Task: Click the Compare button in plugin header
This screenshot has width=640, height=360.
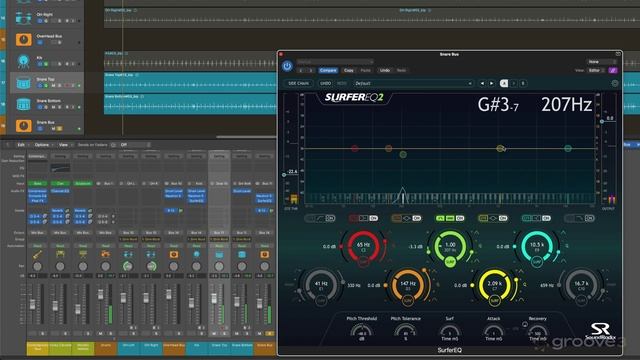Action: (x=328, y=70)
